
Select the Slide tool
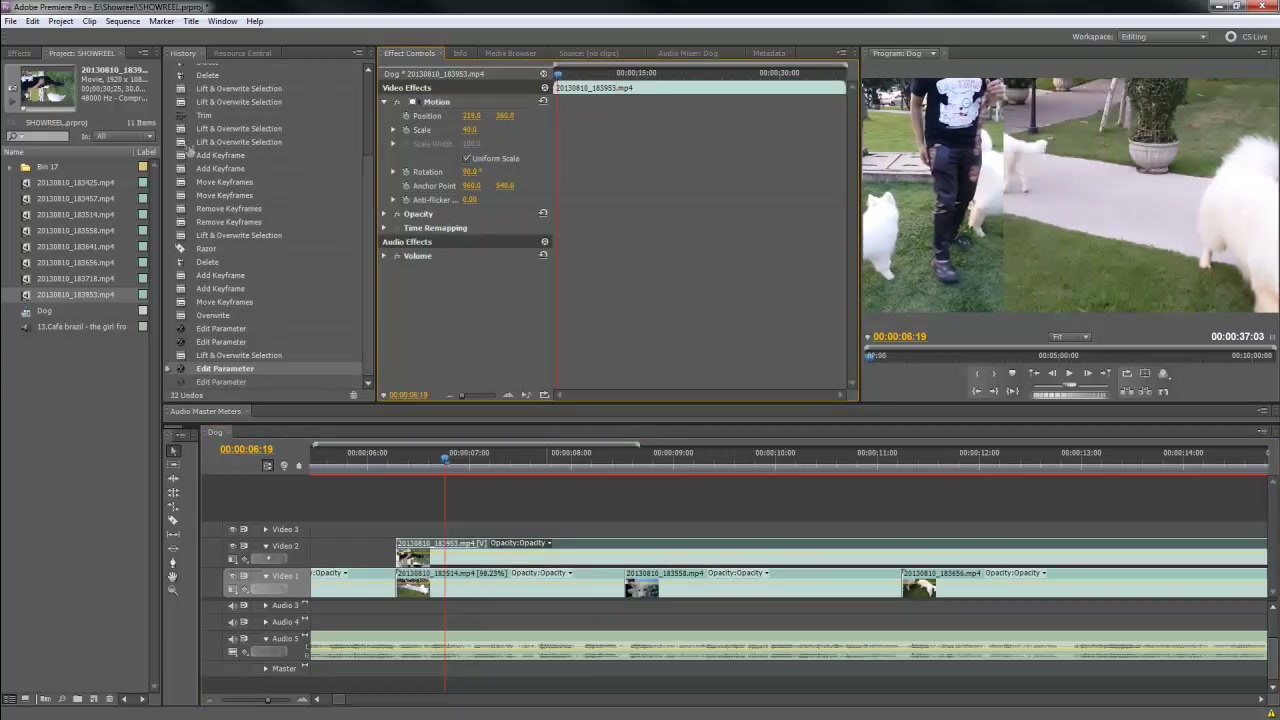pyautogui.click(x=173, y=548)
